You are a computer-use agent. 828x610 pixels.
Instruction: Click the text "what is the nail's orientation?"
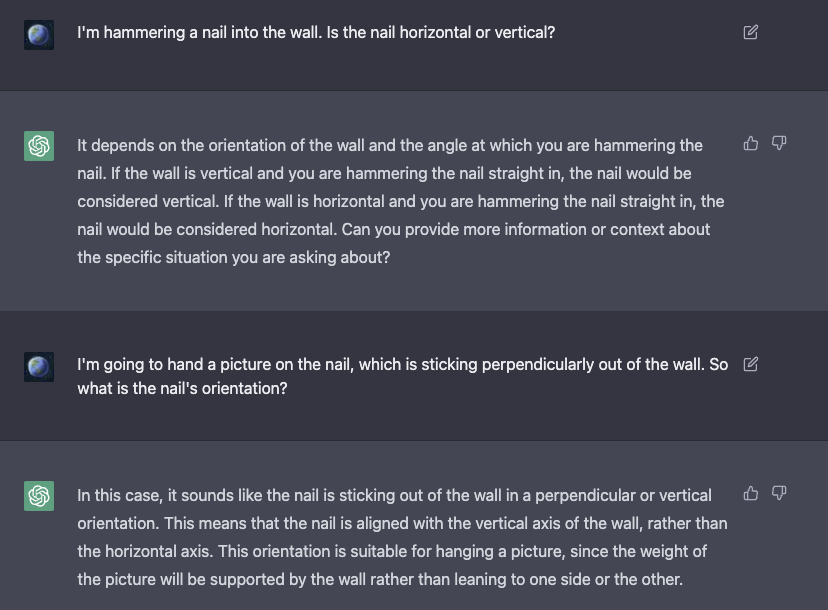point(182,388)
